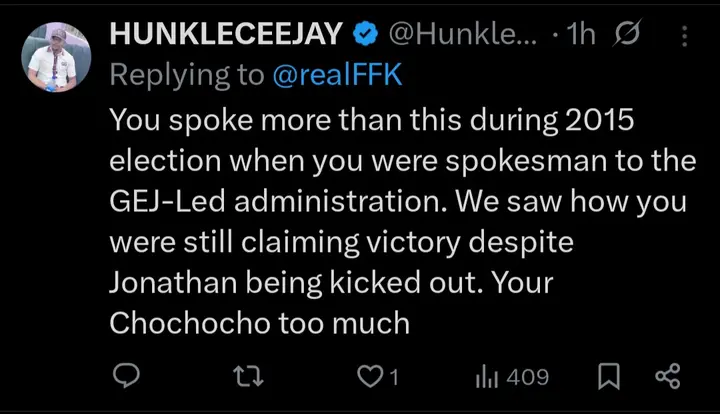Click the Grok slashed-circle icon
Screen dimensions: 720x414
coord(628,35)
